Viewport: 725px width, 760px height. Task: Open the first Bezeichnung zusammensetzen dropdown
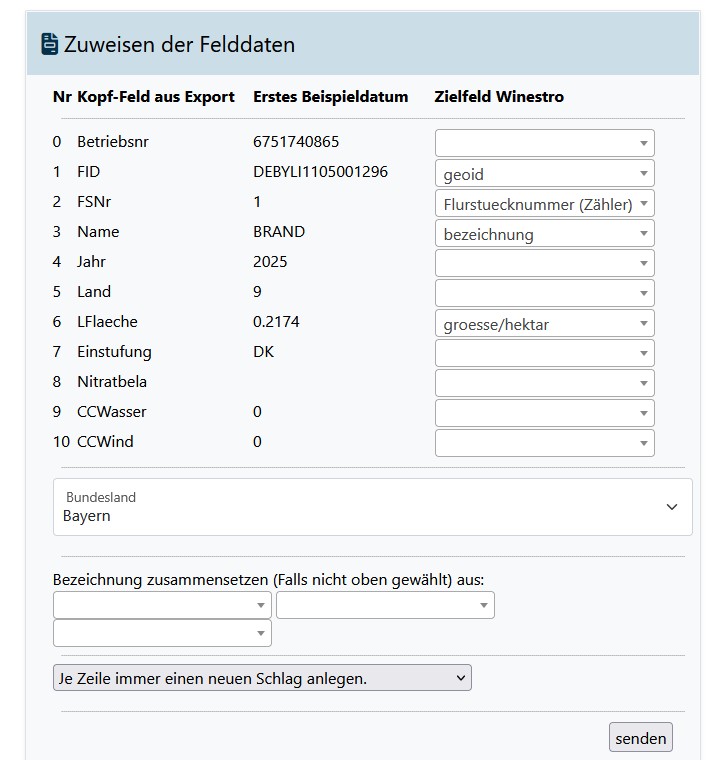(162, 605)
